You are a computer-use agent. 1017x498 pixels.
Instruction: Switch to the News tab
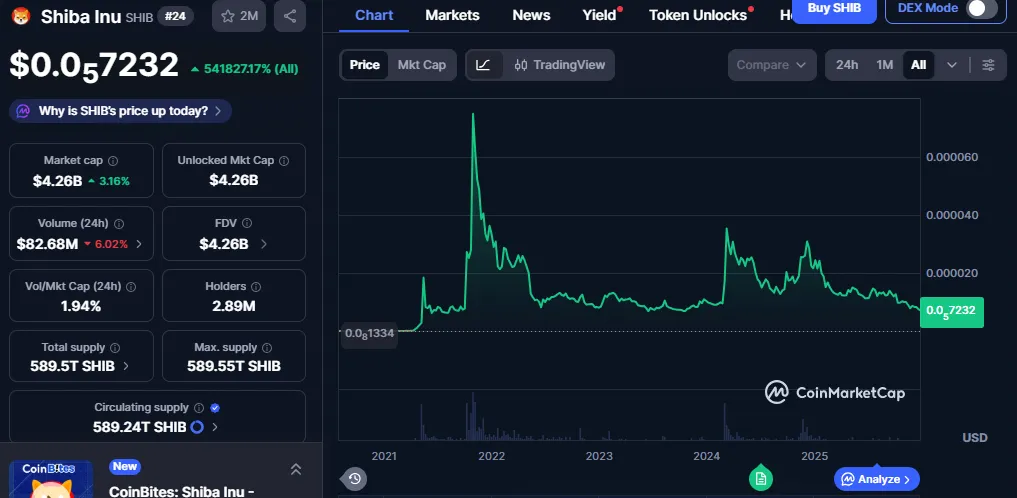pyautogui.click(x=531, y=15)
